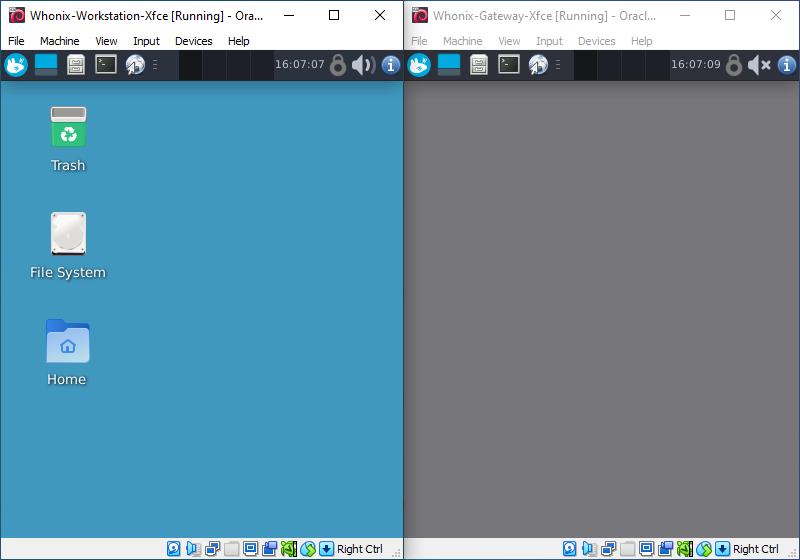The image size is (800, 560).
Task: Open Xfce applications menu in Workstation
Action: tap(16, 65)
